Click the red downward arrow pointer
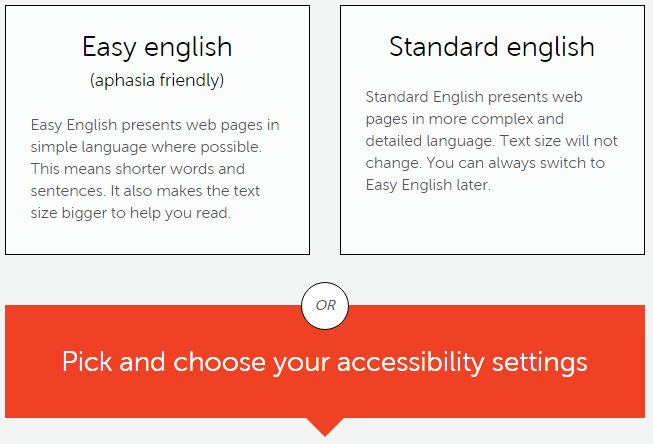Image resolution: width=653 pixels, height=444 pixels. (325, 427)
